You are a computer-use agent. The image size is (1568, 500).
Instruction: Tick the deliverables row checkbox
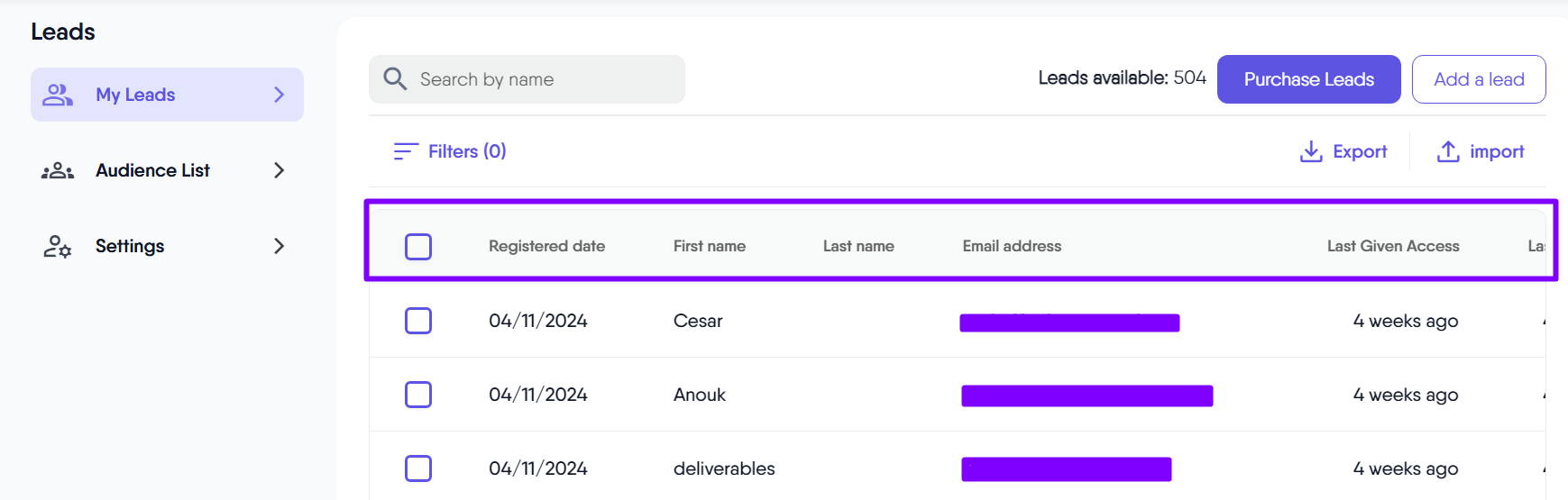[x=418, y=468]
